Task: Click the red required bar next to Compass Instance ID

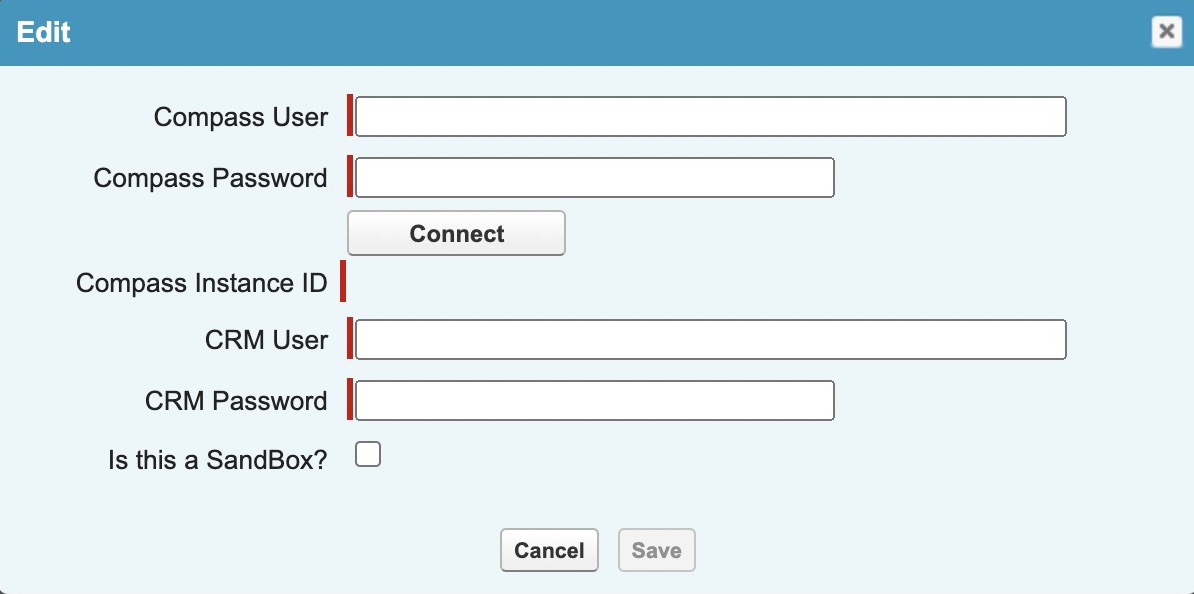Action: point(343,281)
